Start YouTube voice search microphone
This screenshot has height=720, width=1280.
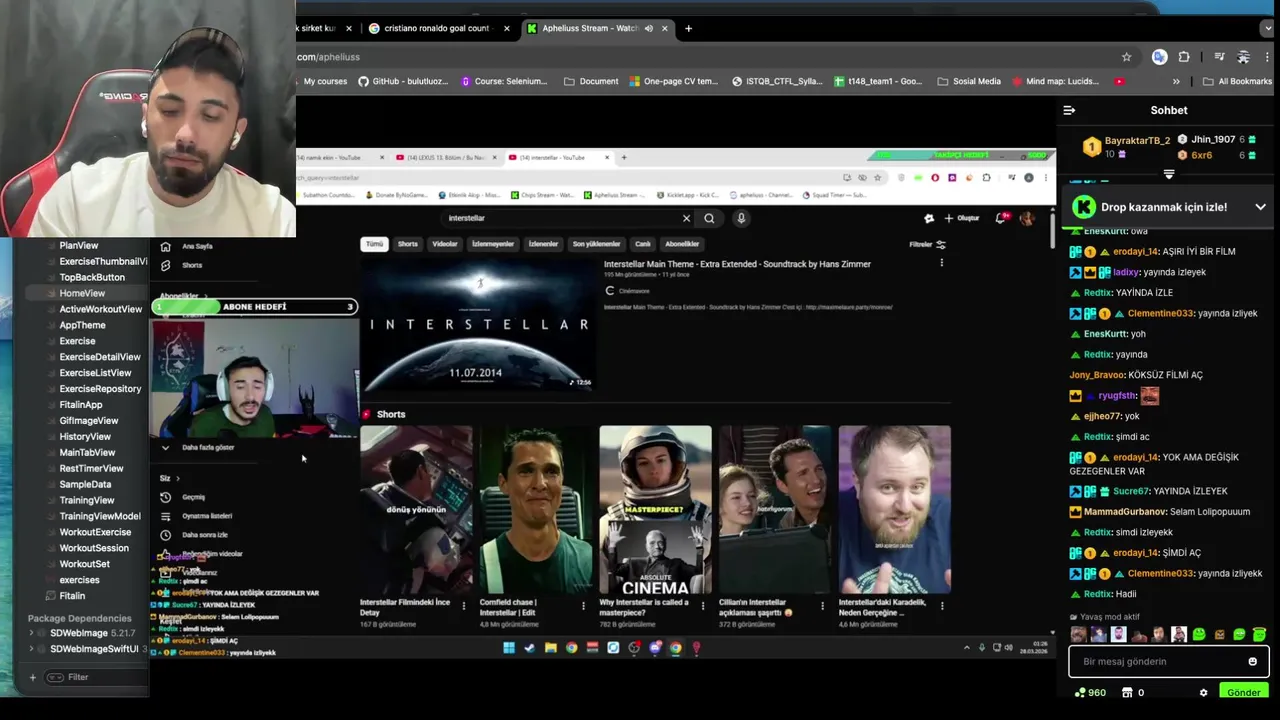pyautogui.click(x=741, y=218)
